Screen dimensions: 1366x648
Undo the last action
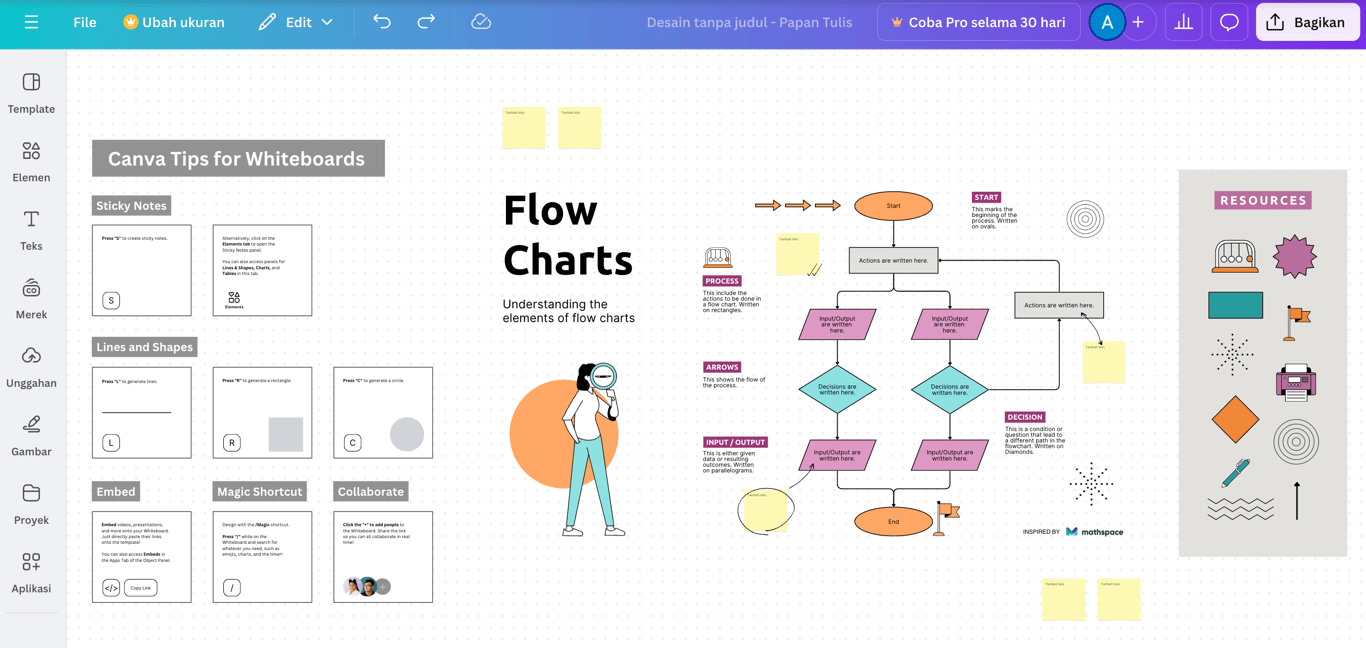(x=381, y=21)
